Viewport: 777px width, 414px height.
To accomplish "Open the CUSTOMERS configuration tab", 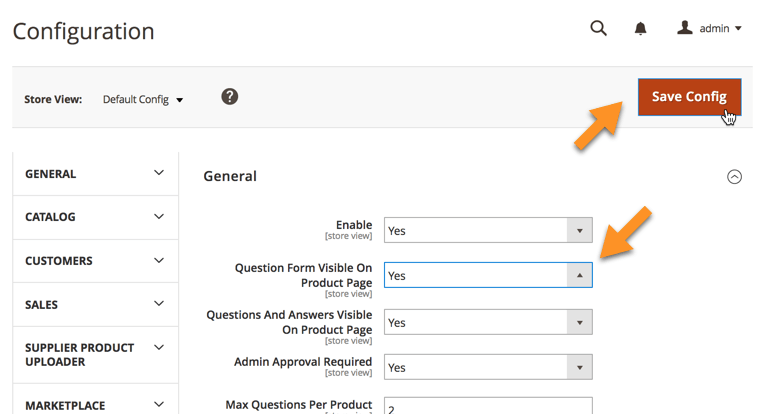I will 95,261.
